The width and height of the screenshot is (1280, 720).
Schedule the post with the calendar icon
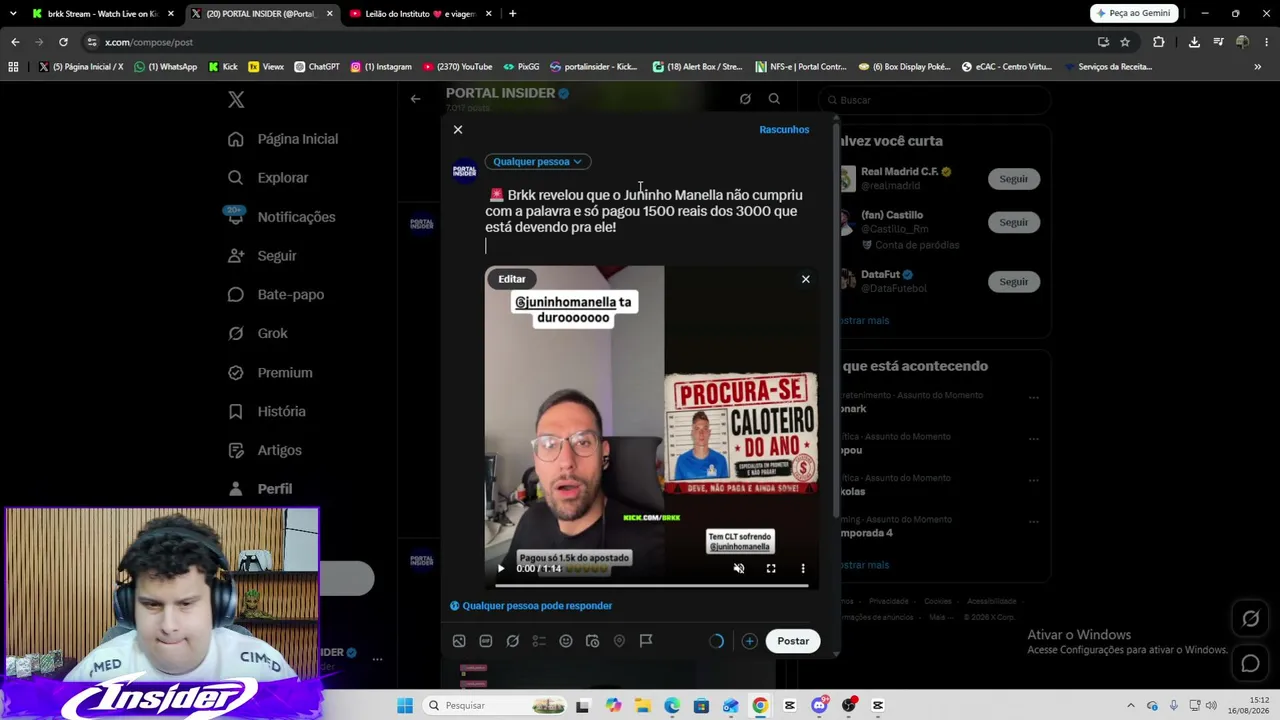[592, 641]
